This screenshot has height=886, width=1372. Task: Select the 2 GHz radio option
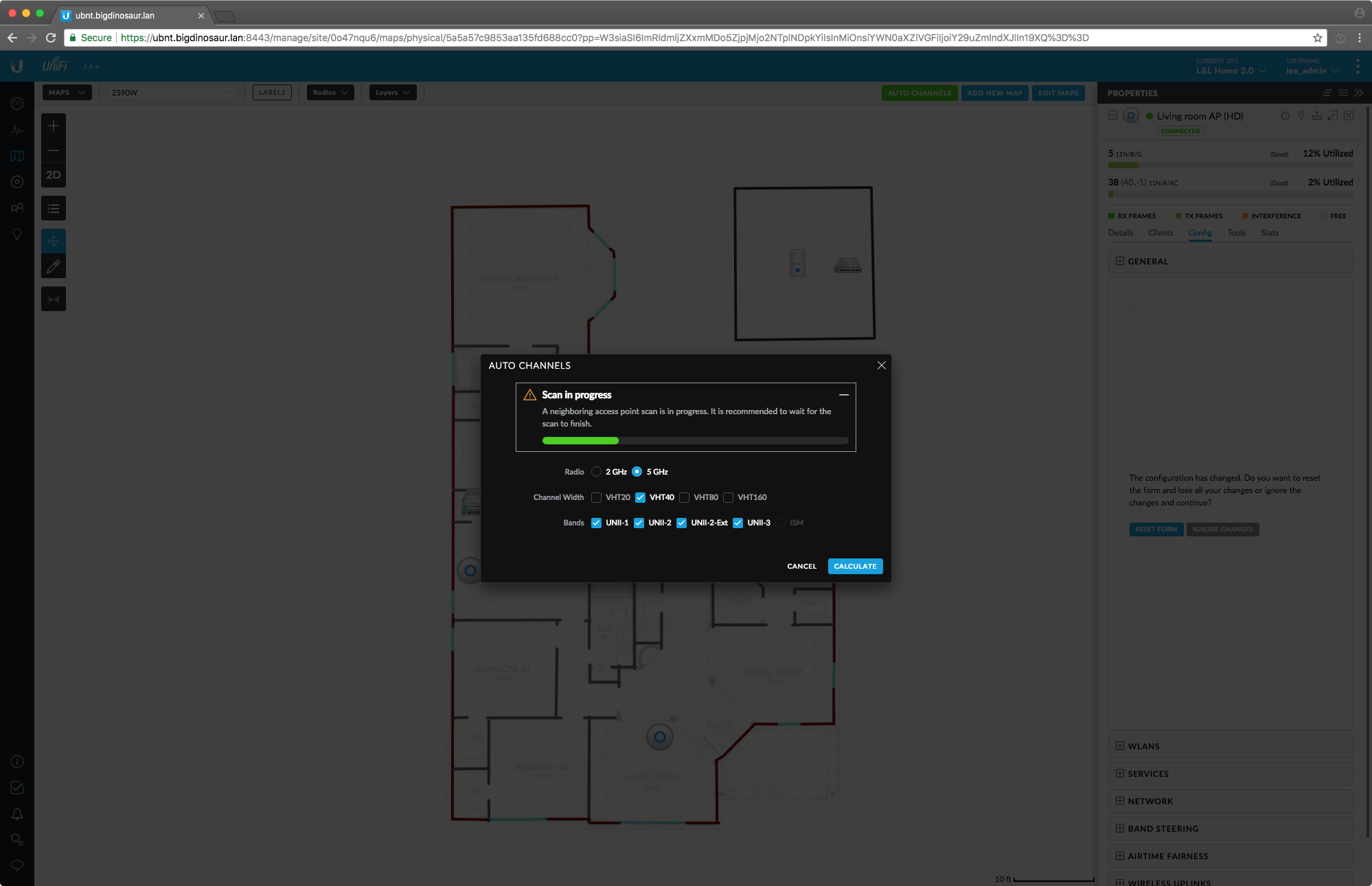pos(596,472)
